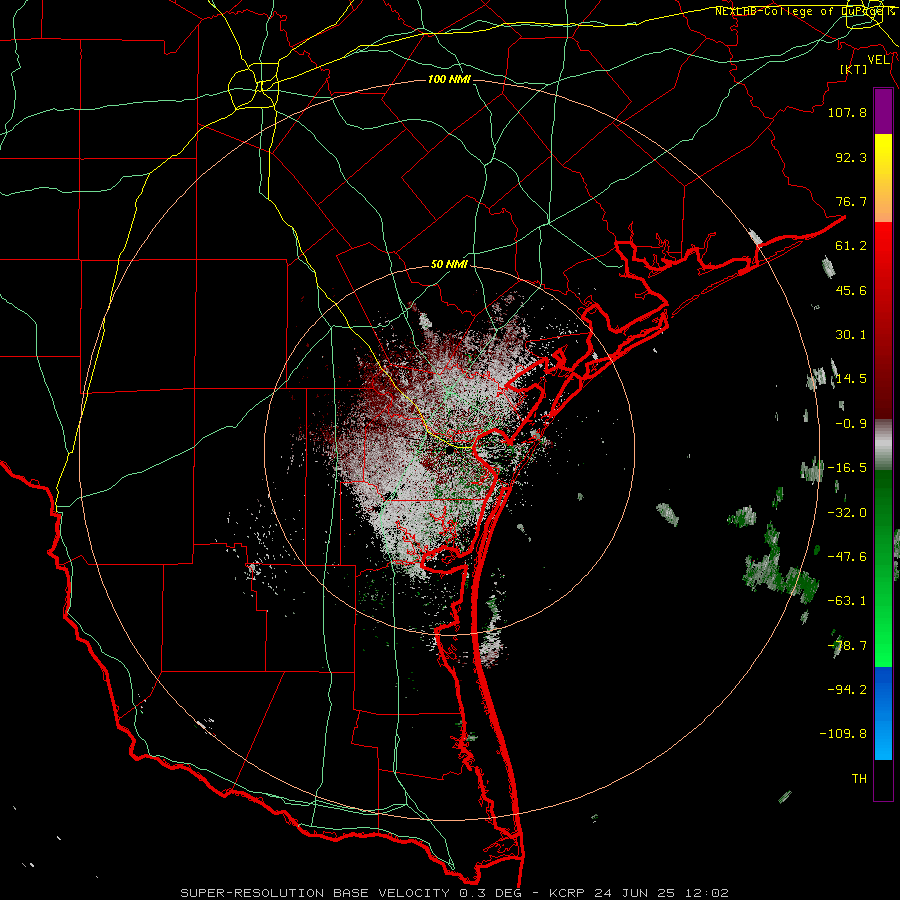Pick the purple segment of velocity color bar
This screenshot has width=900, height=900.
(x=883, y=112)
